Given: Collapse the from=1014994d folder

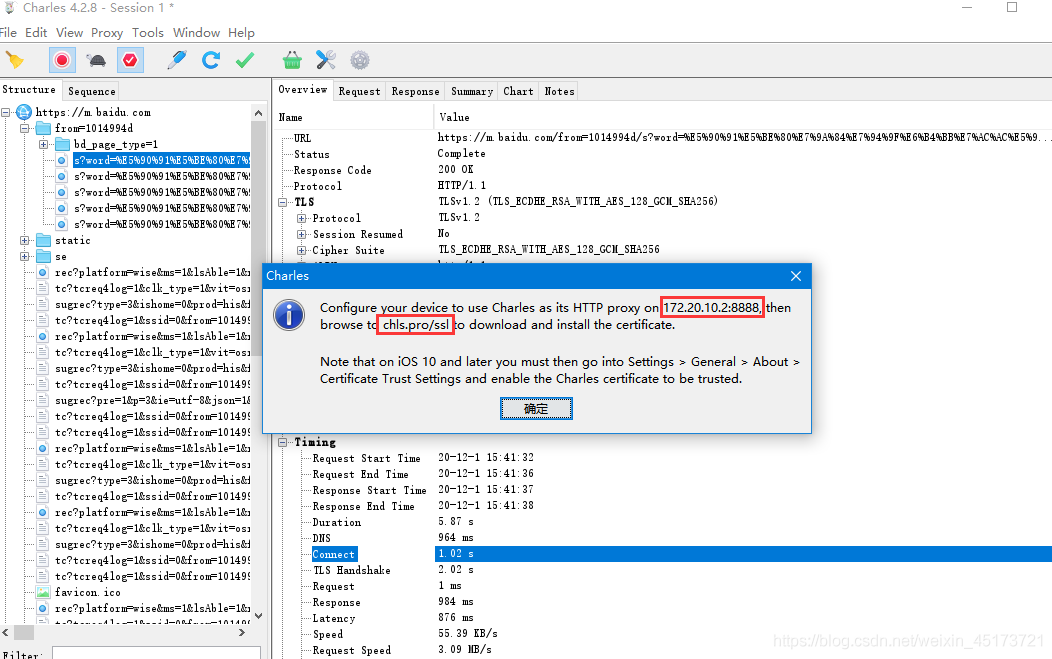Looking at the screenshot, I should (x=25, y=128).
